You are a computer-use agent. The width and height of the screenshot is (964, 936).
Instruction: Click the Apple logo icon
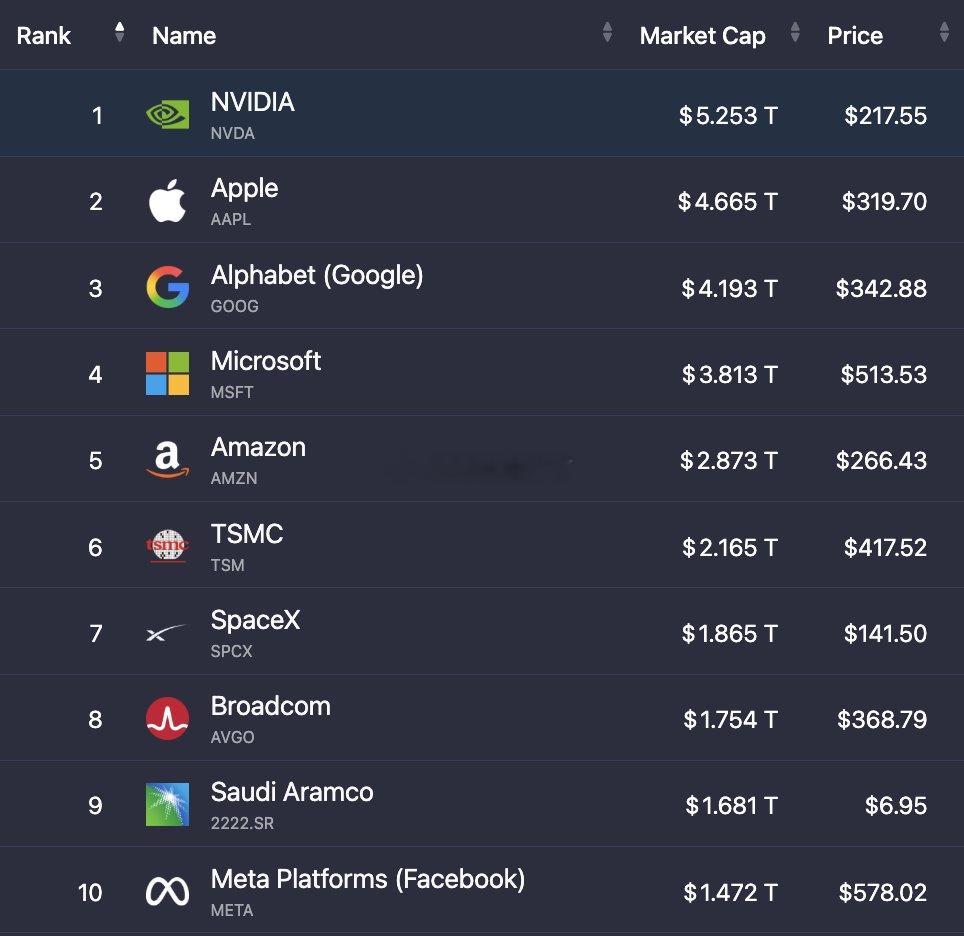[167, 201]
